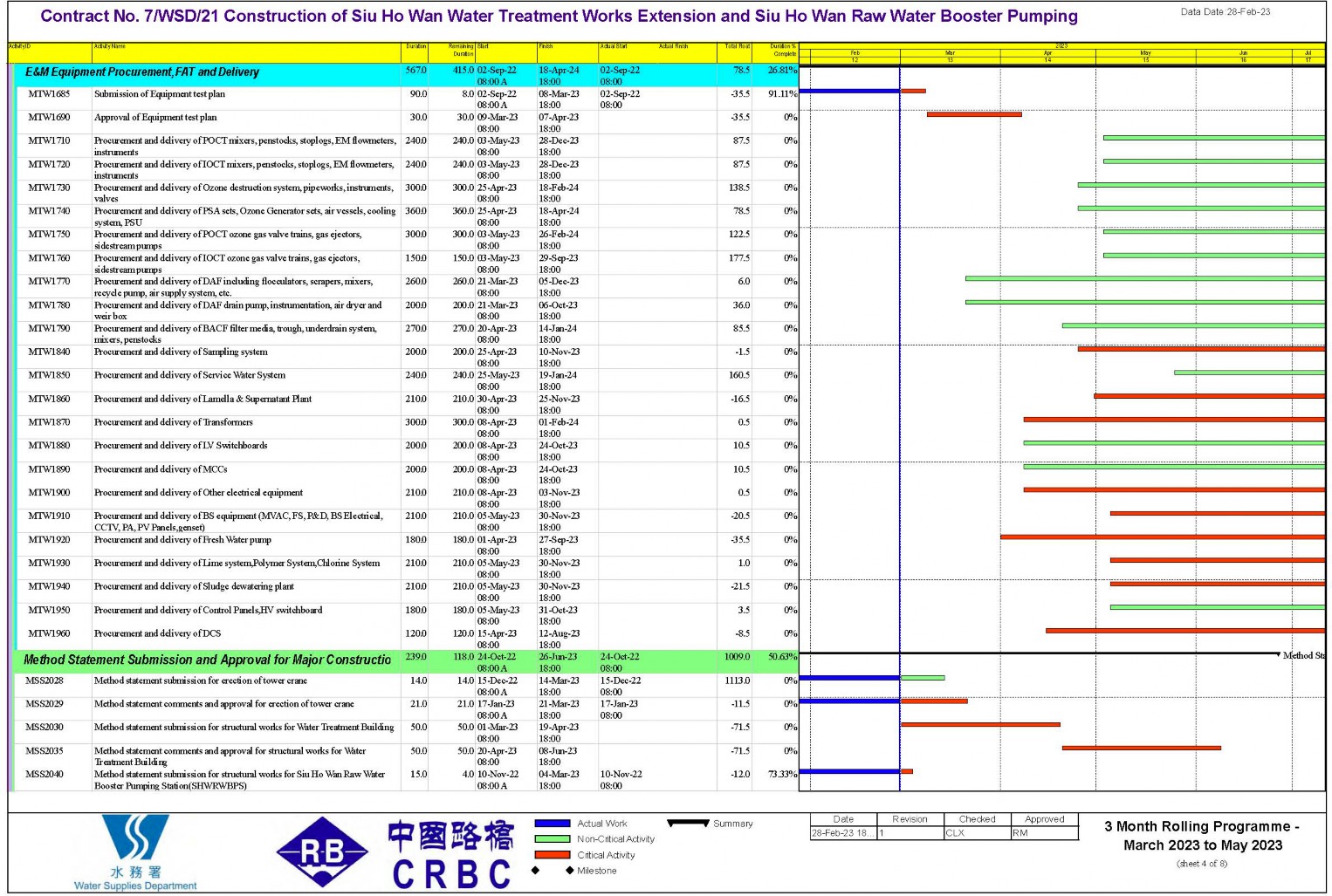1332x896 pixels.
Task: Click the contract title heading
Action: (x=559, y=17)
